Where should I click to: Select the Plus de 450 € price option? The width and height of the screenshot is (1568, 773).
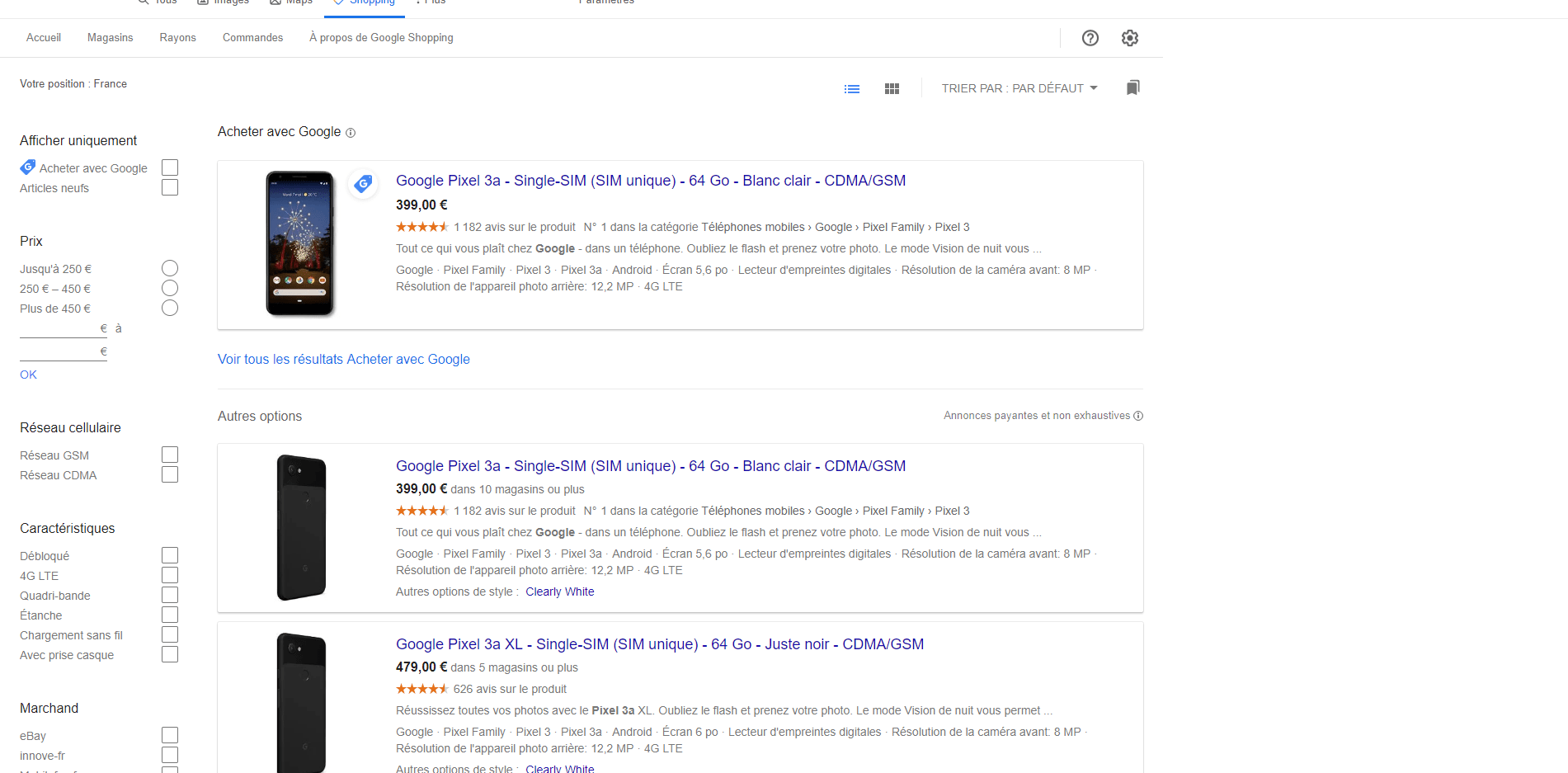[170, 308]
